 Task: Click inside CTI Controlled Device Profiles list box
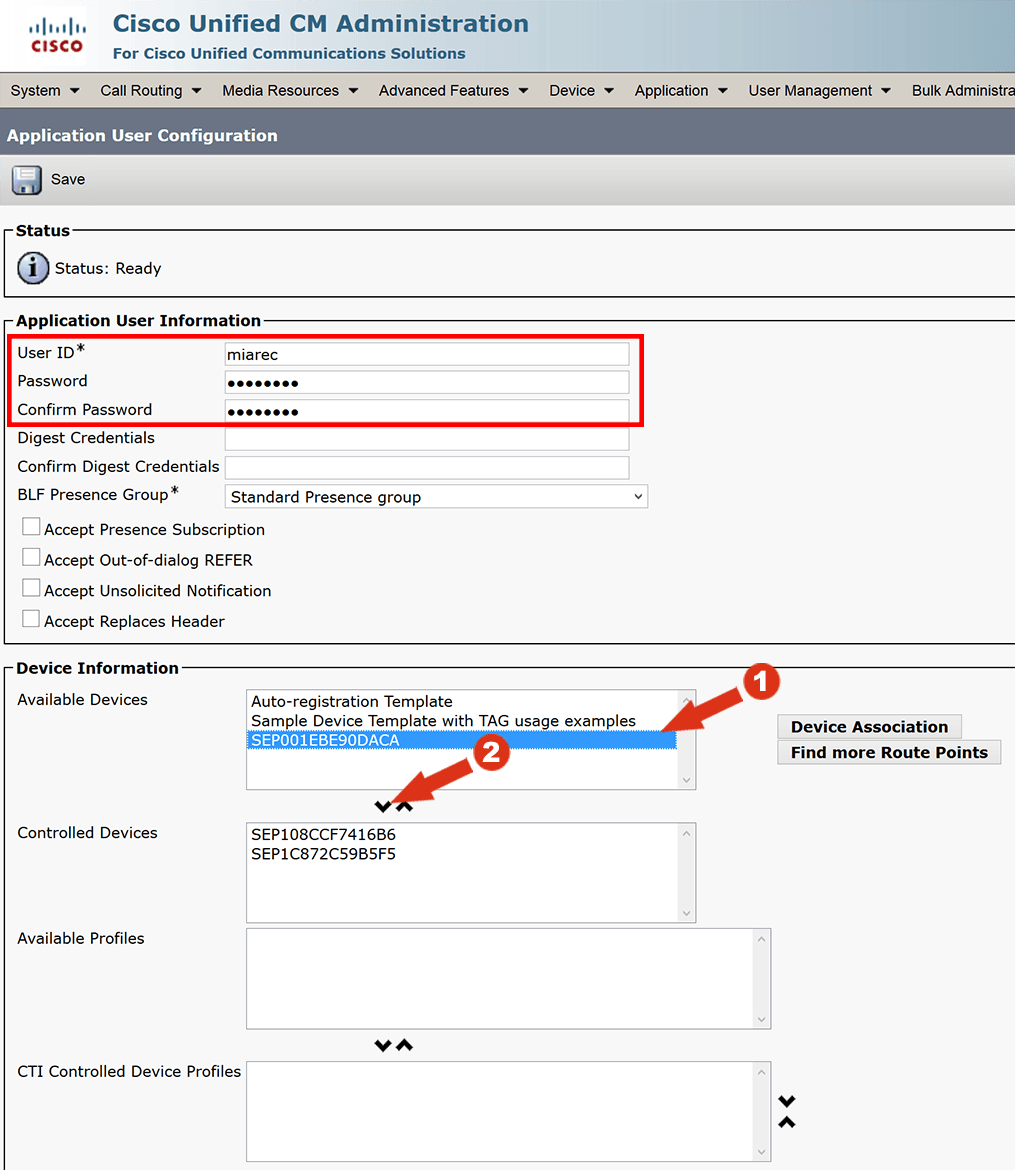point(508,1112)
